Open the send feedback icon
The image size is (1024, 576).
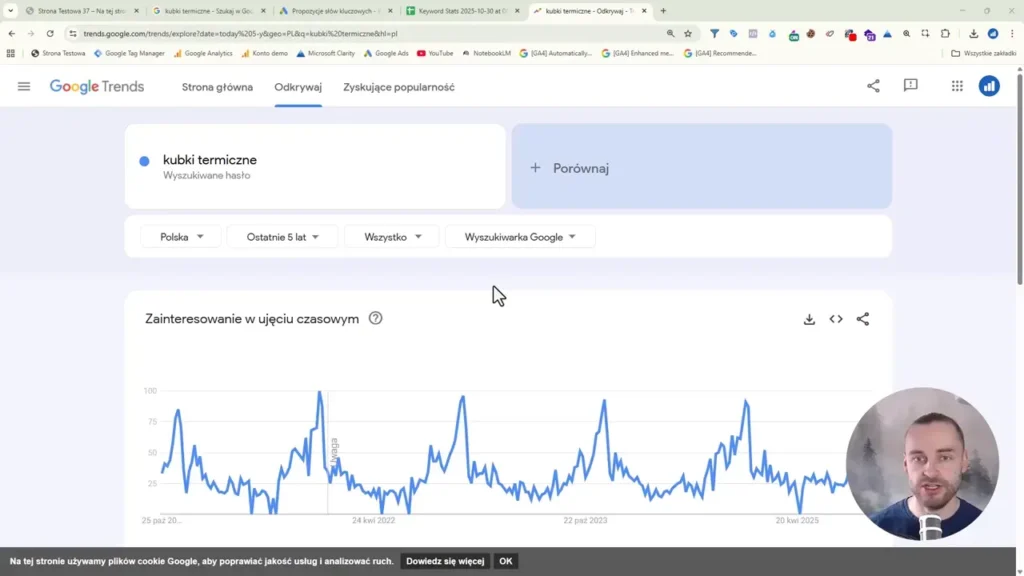(910, 86)
